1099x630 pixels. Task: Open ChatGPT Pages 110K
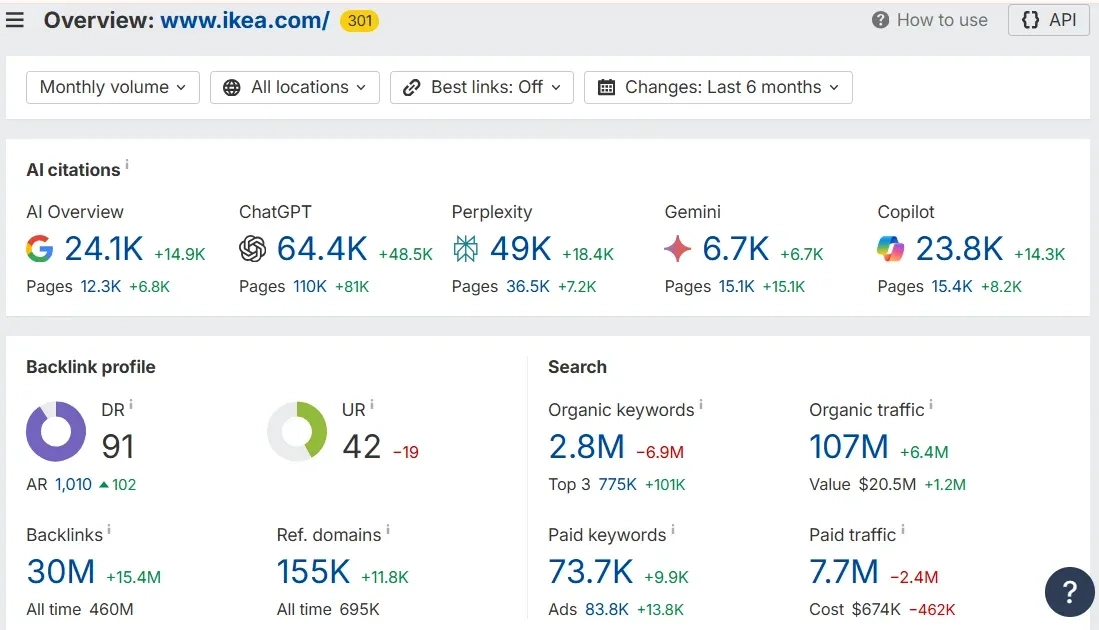pyautogui.click(x=310, y=287)
